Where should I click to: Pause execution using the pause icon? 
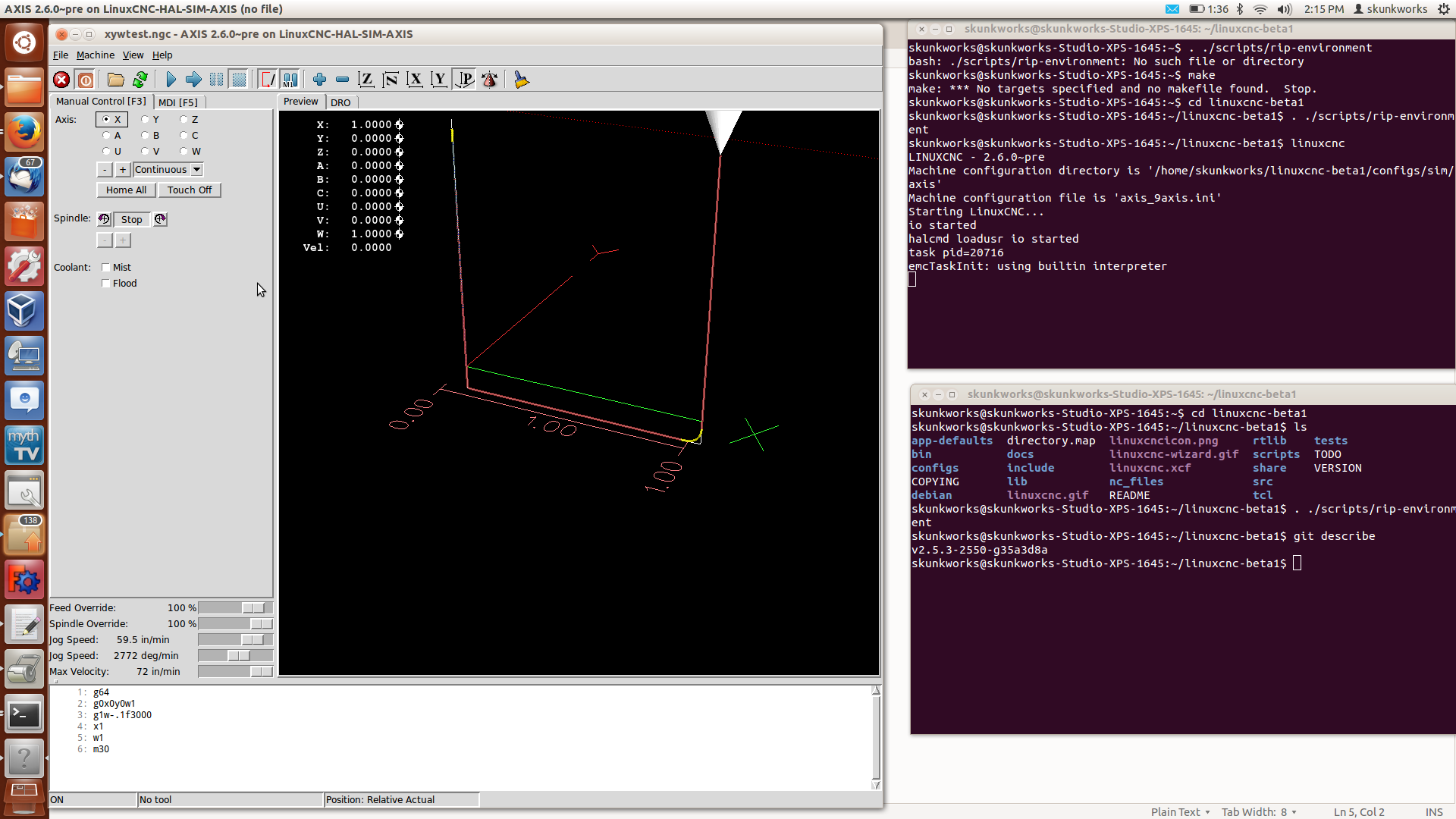(216, 80)
